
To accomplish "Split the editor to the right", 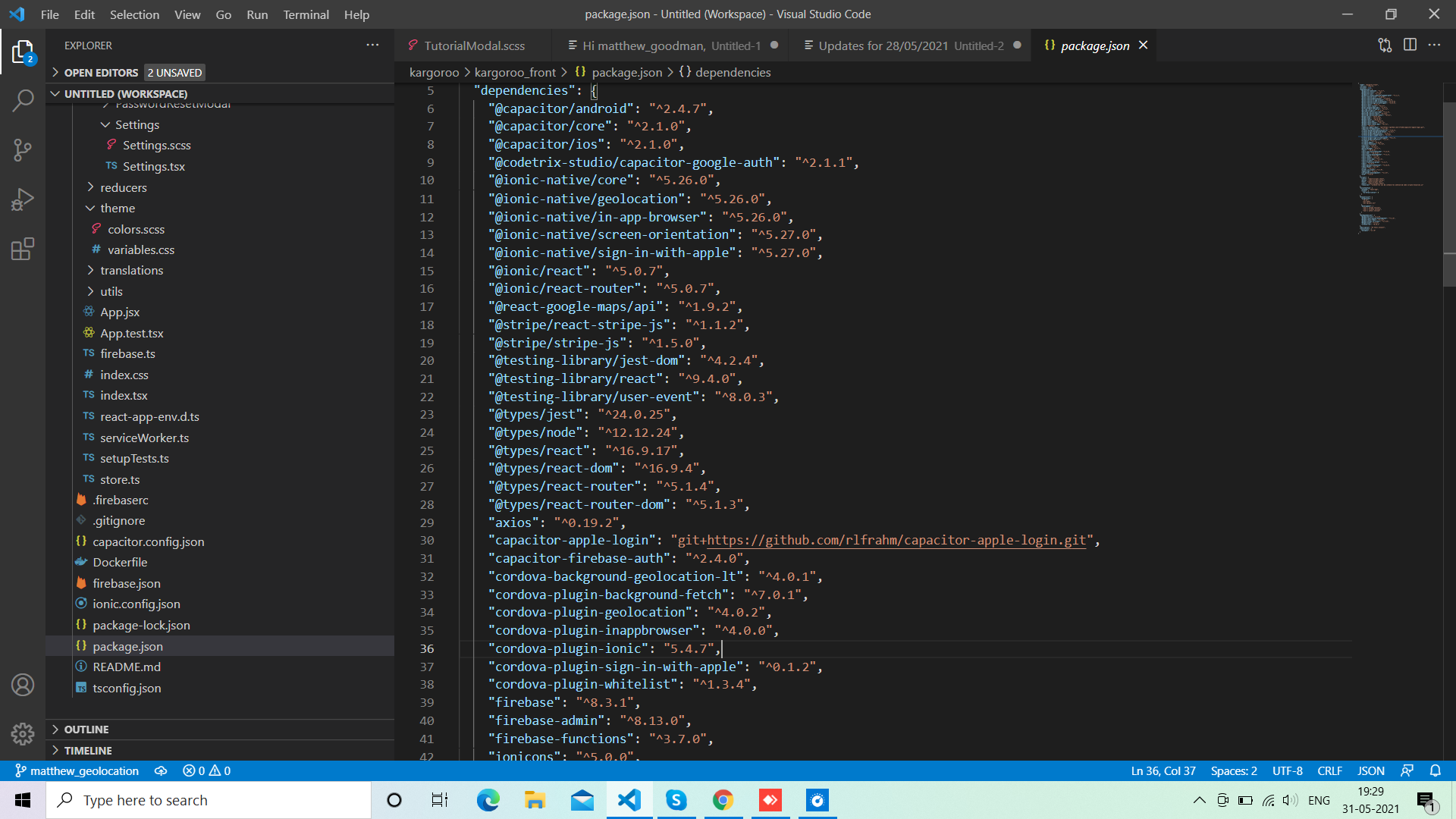I will [x=1410, y=45].
